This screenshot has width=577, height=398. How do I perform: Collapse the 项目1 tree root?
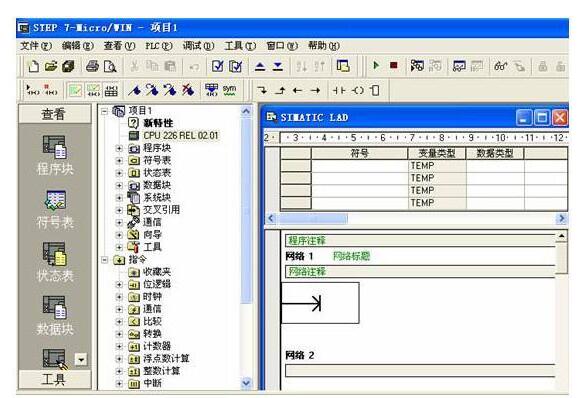click(x=105, y=111)
